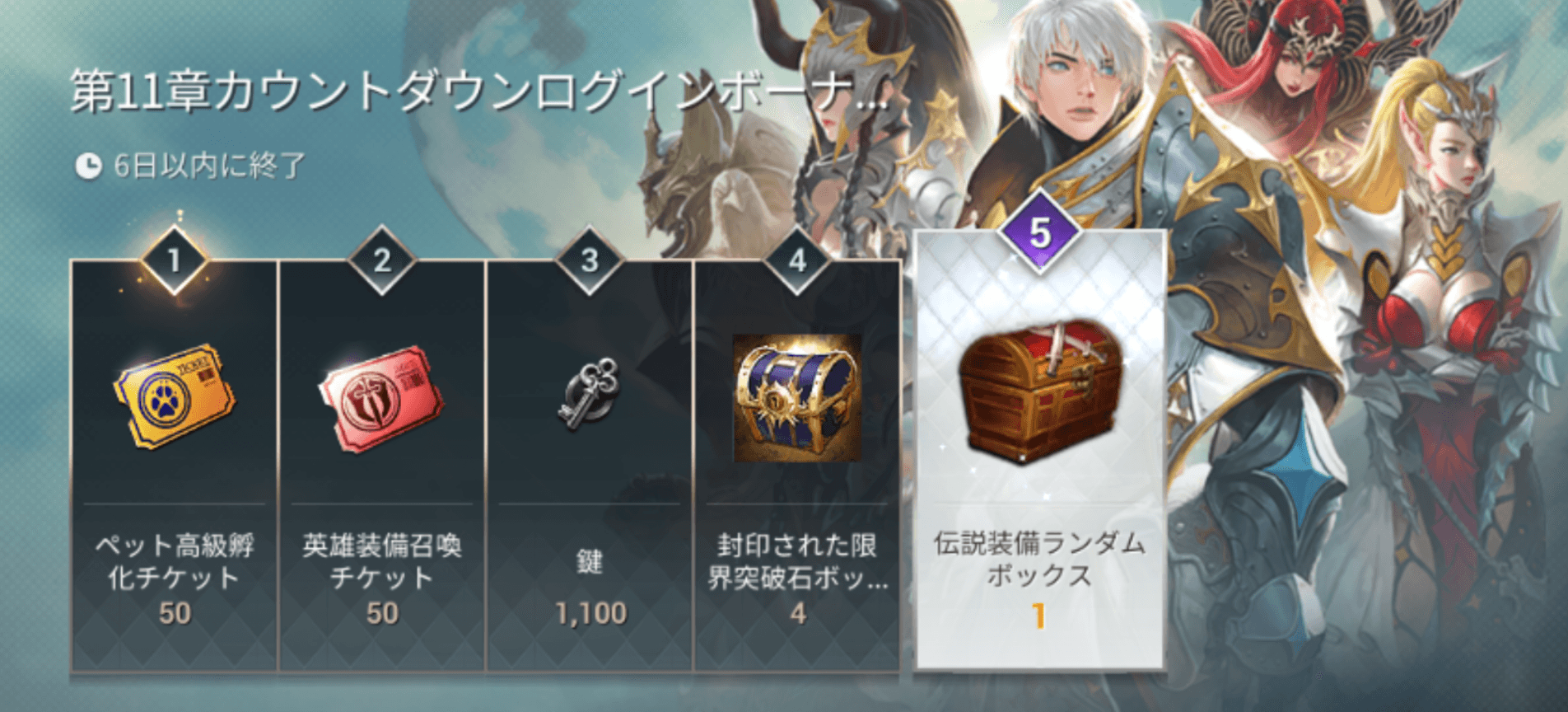Viewport: 1568px width, 712px height.
Task: Tap the 1,100 key quantity
Action: (x=590, y=613)
